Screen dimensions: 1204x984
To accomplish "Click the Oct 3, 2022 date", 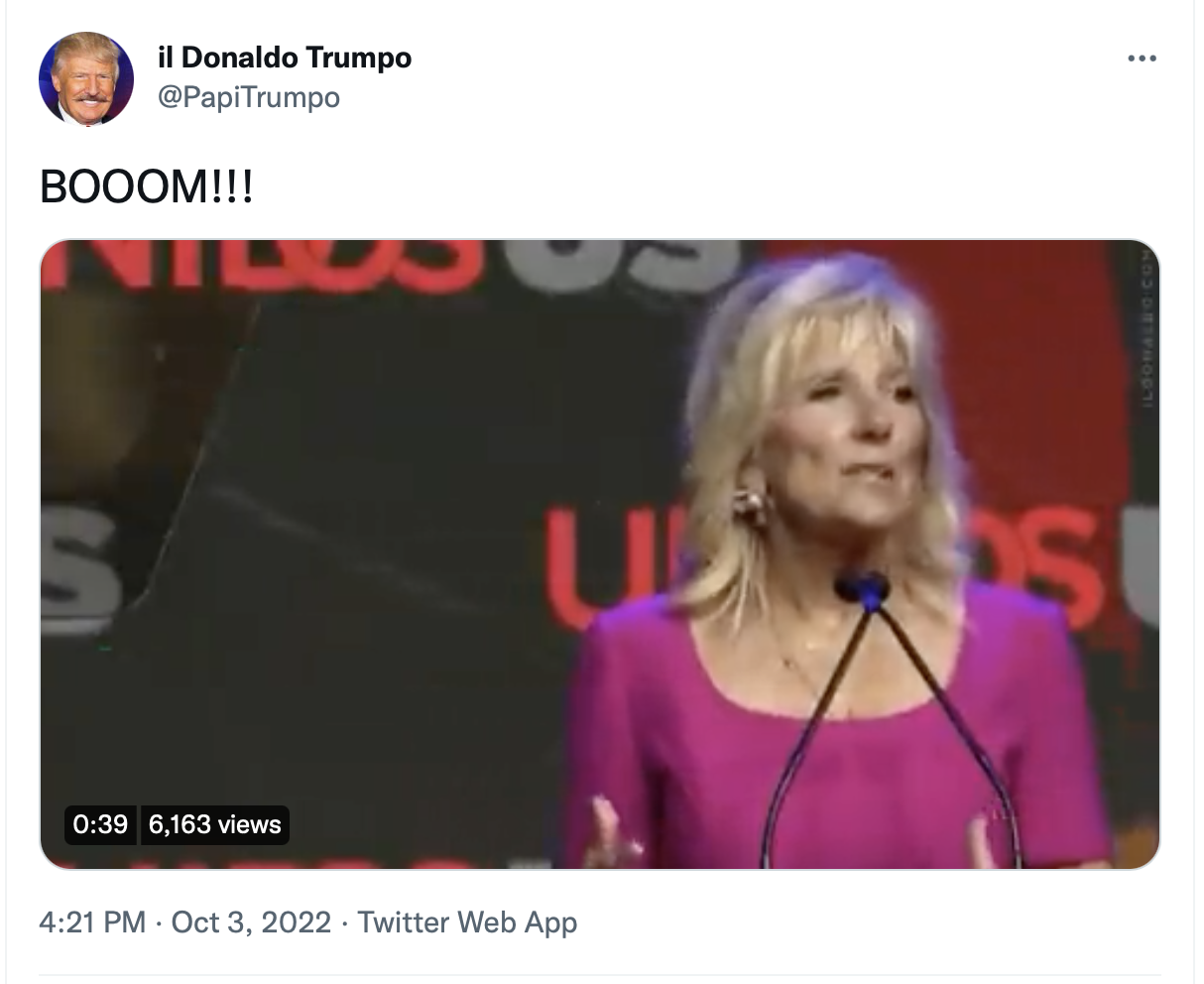I will (x=251, y=922).
